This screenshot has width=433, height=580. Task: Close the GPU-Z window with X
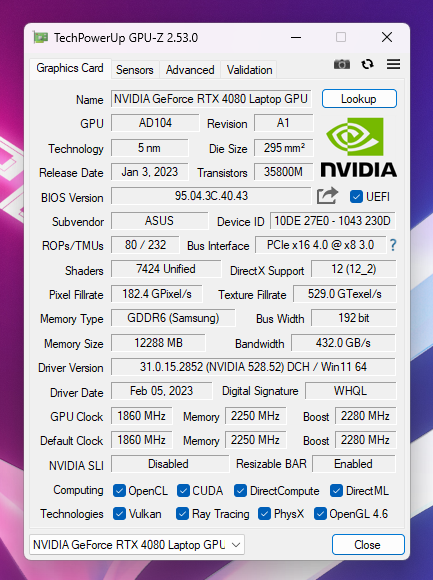[x=387, y=37]
